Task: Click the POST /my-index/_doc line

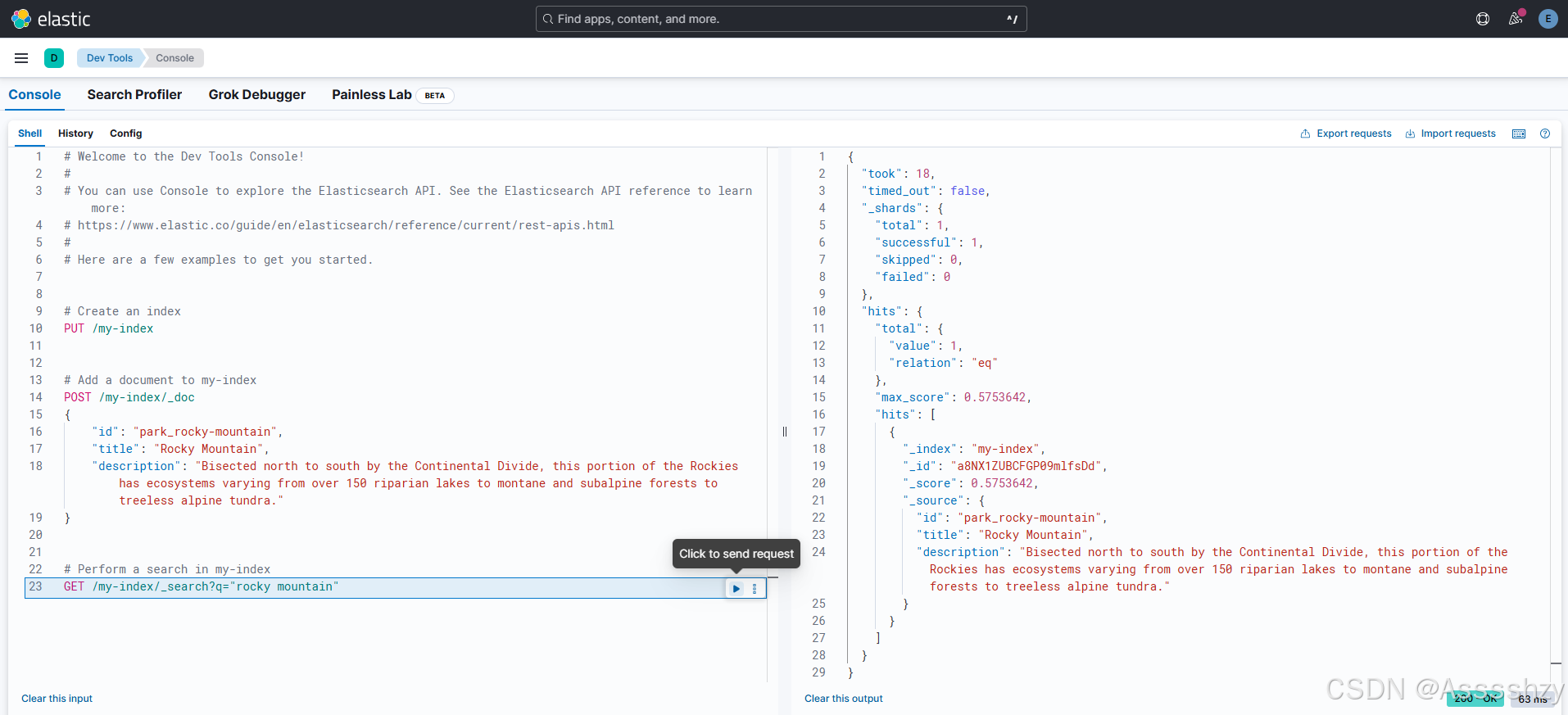Action: [129, 397]
